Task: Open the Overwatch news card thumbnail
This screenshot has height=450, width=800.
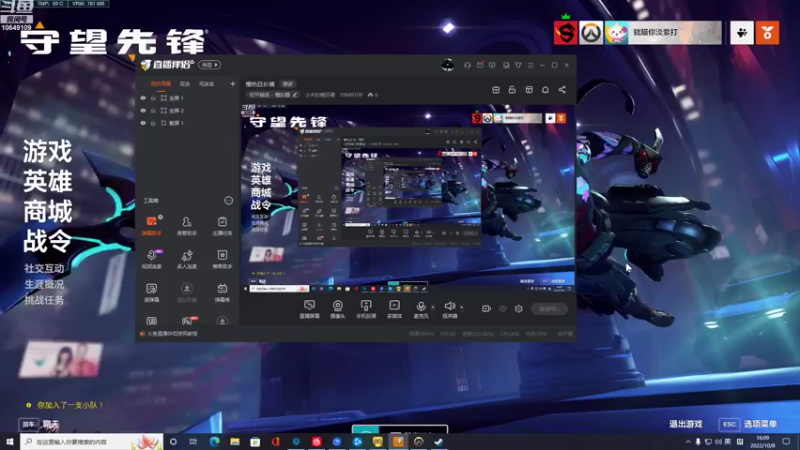Action: (x=60, y=359)
